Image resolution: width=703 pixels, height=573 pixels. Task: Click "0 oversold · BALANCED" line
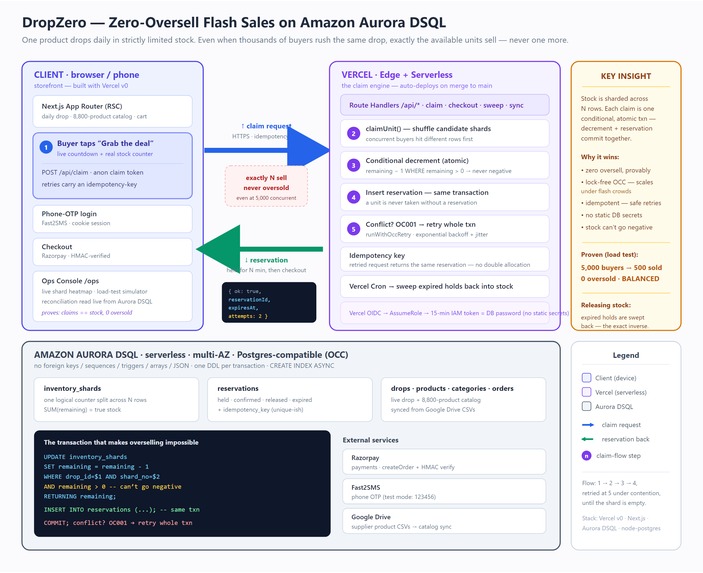pos(620,278)
